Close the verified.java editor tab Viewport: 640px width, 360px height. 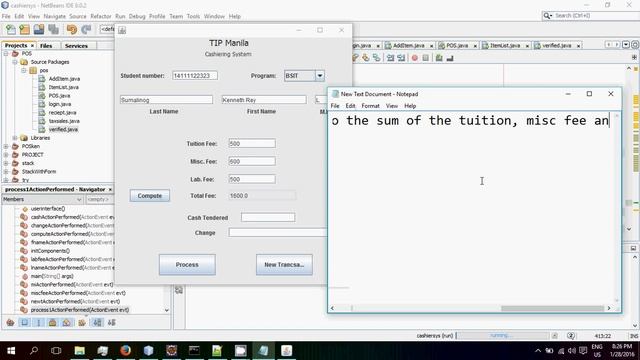(578, 46)
